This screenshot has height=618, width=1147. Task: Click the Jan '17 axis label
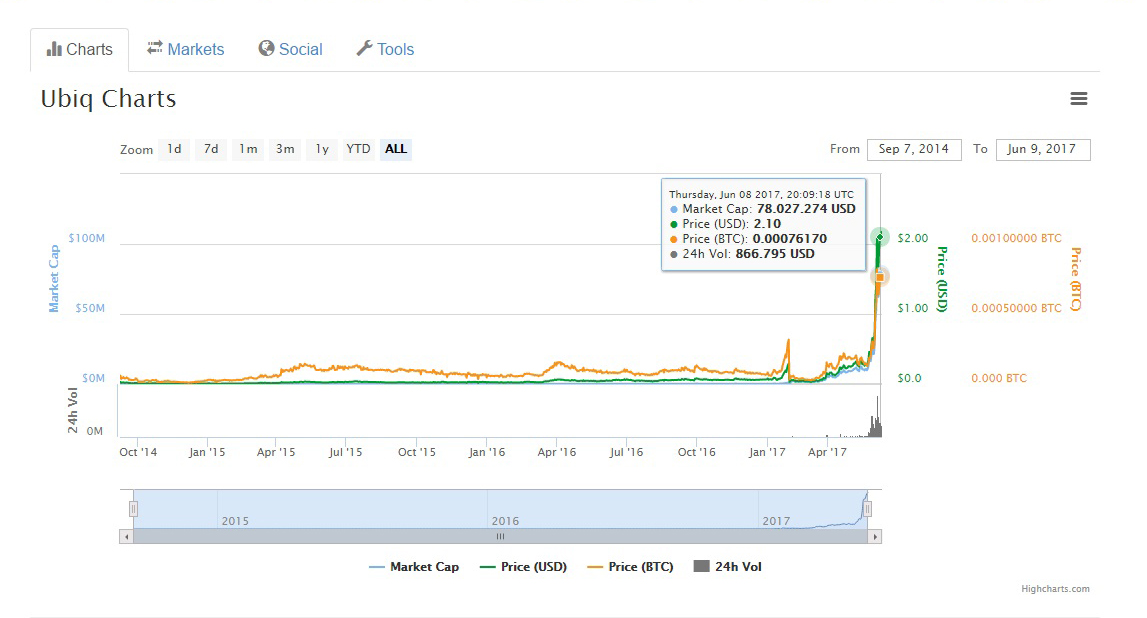(x=767, y=452)
